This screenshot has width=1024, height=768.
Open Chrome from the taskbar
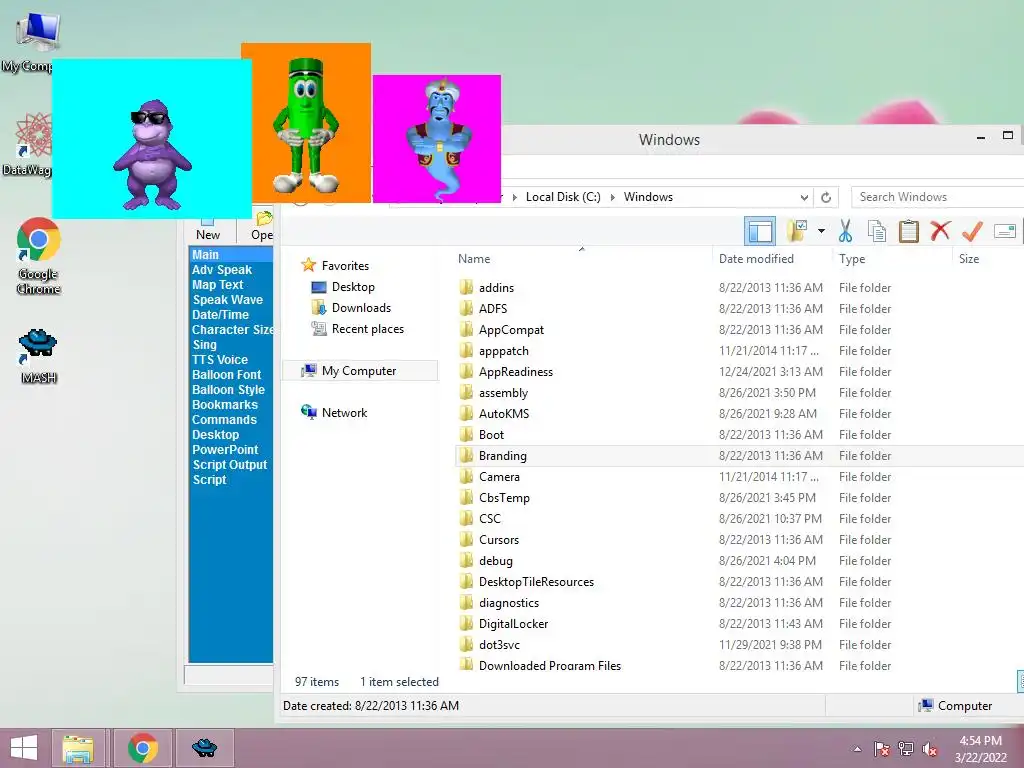(143, 748)
